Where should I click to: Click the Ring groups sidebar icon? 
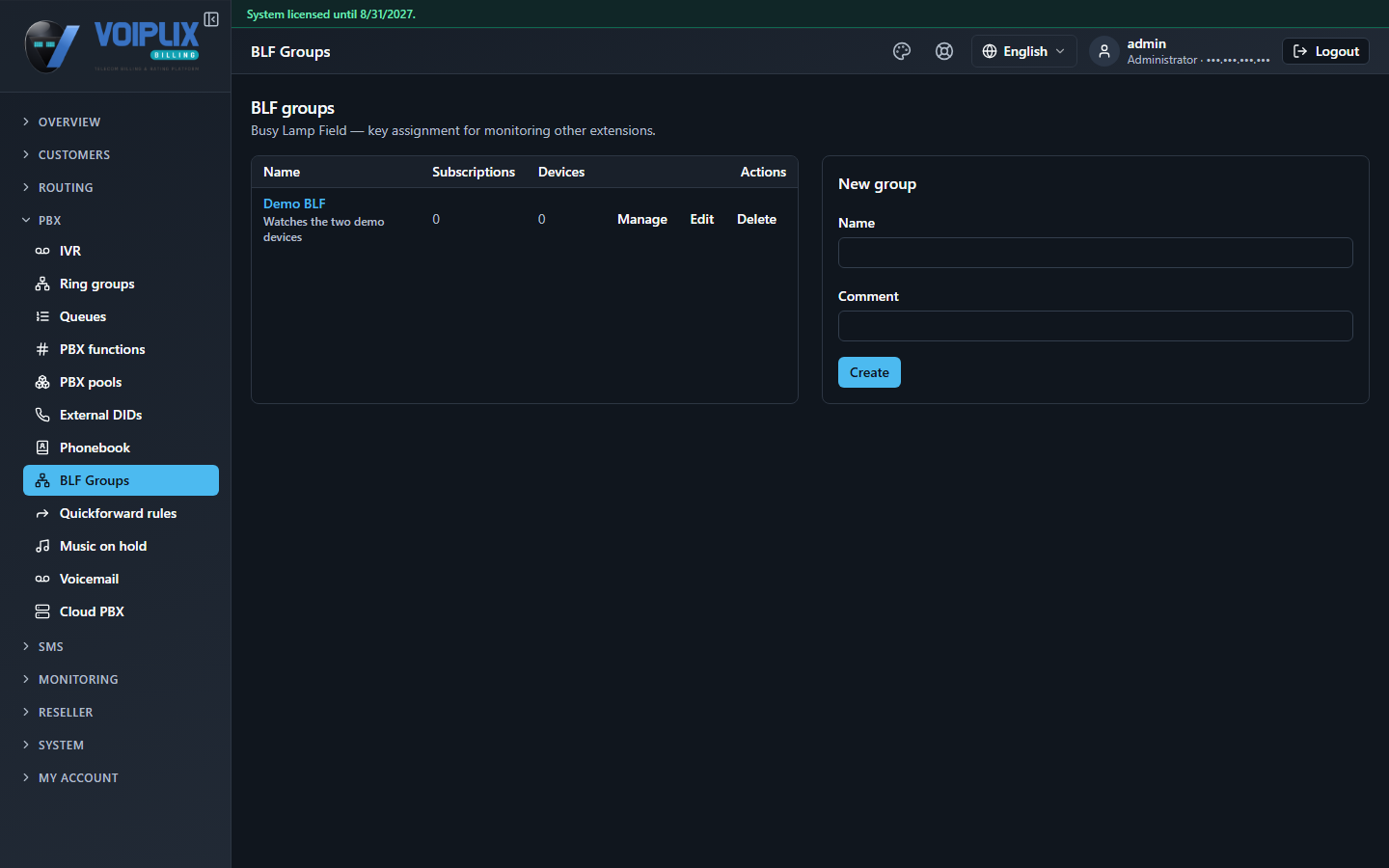42,284
